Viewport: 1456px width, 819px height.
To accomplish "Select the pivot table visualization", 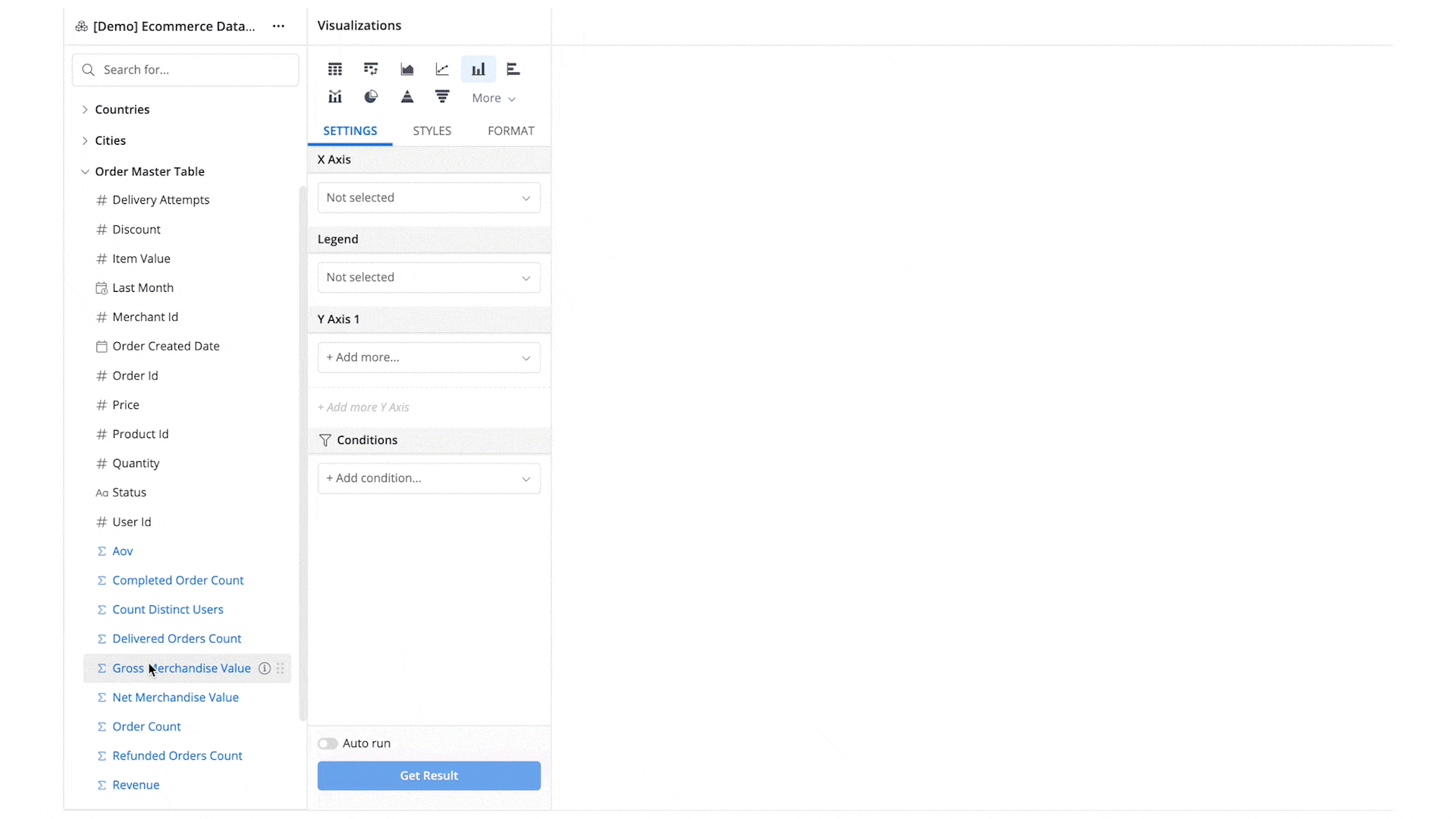I will (x=371, y=68).
